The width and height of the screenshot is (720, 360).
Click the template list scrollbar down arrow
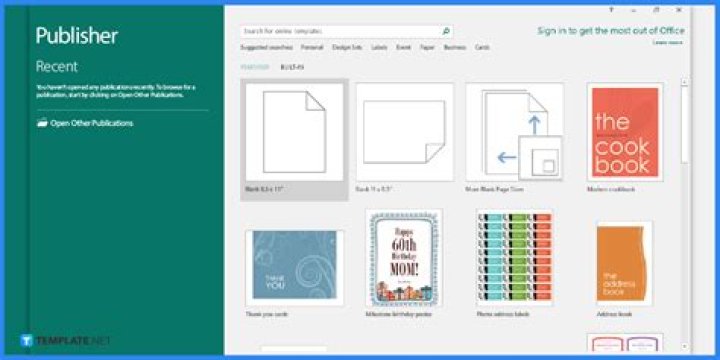685,346
